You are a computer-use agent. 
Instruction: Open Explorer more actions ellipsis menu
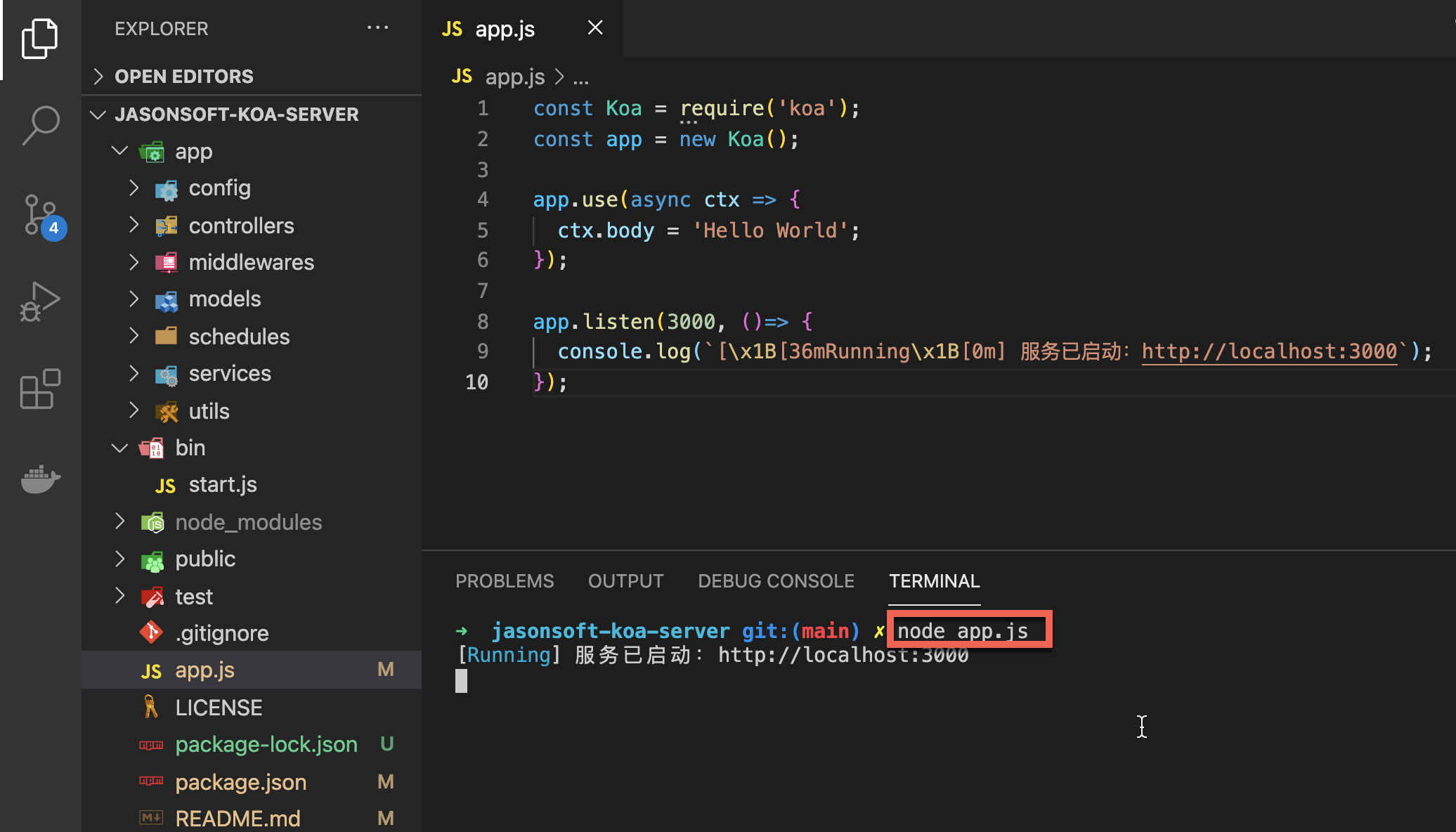pyautogui.click(x=377, y=28)
